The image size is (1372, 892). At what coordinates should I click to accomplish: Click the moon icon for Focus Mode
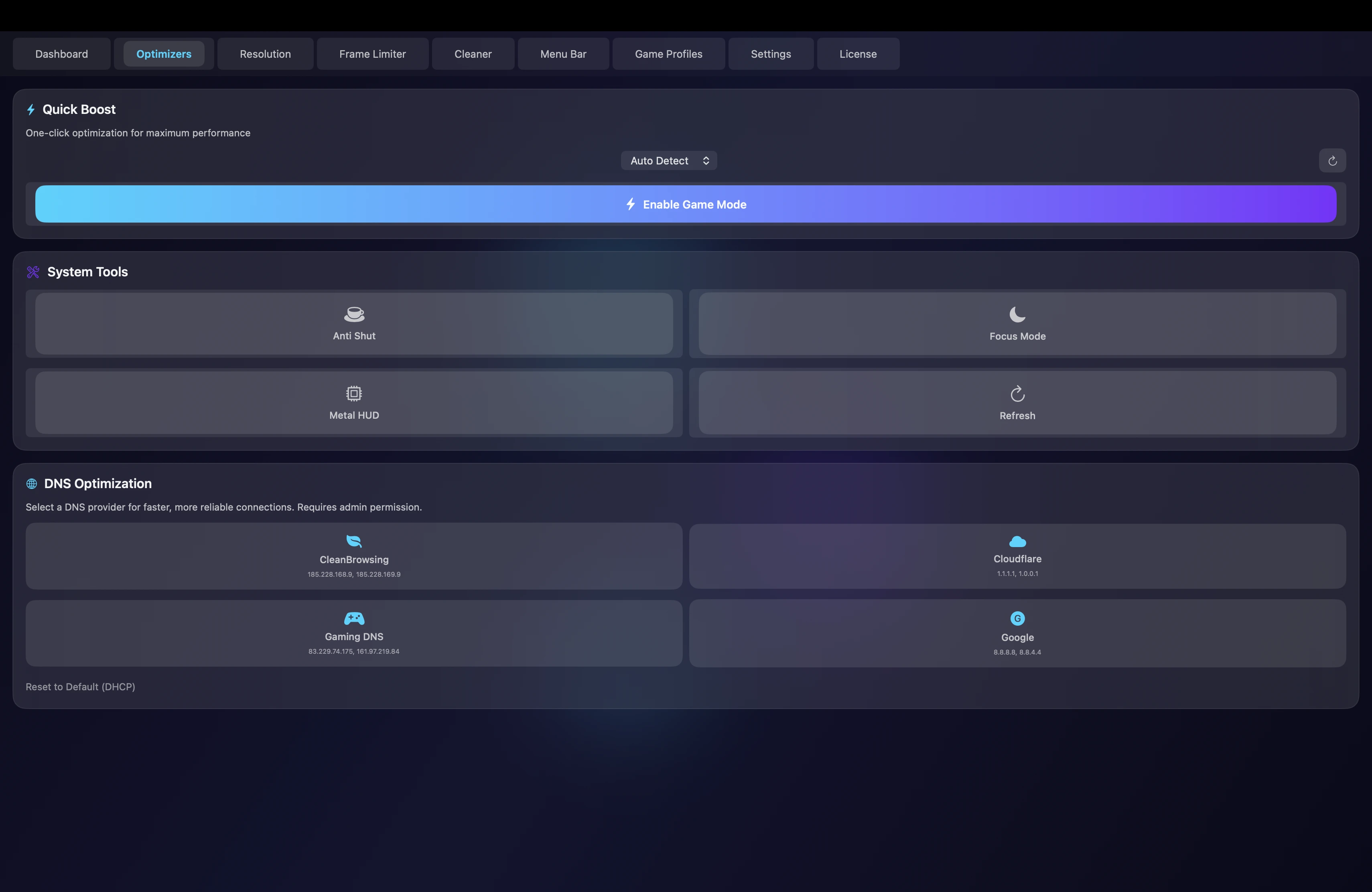click(x=1017, y=314)
